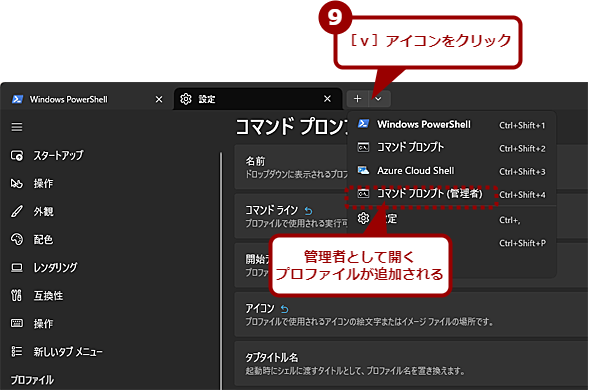Click the monitor icon beside レンダリング
589x391 pixels.
17,267
